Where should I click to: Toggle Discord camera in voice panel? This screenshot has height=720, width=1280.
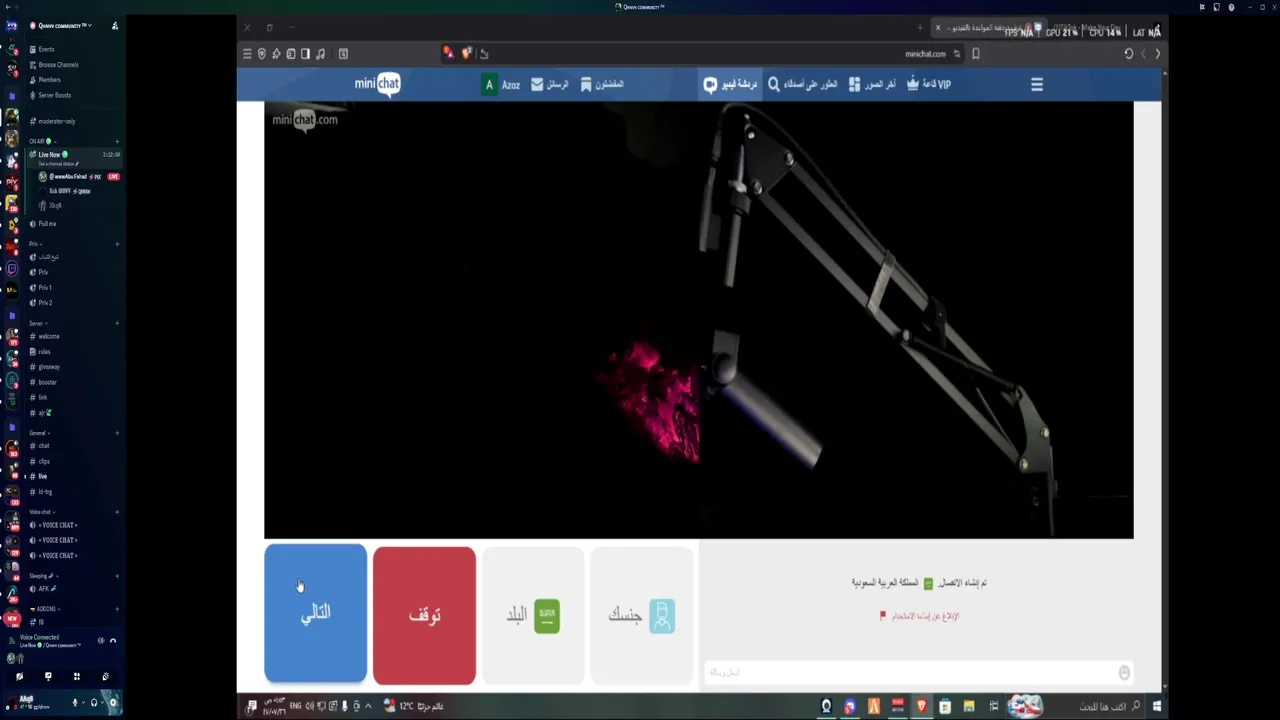click(x=19, y=677)
